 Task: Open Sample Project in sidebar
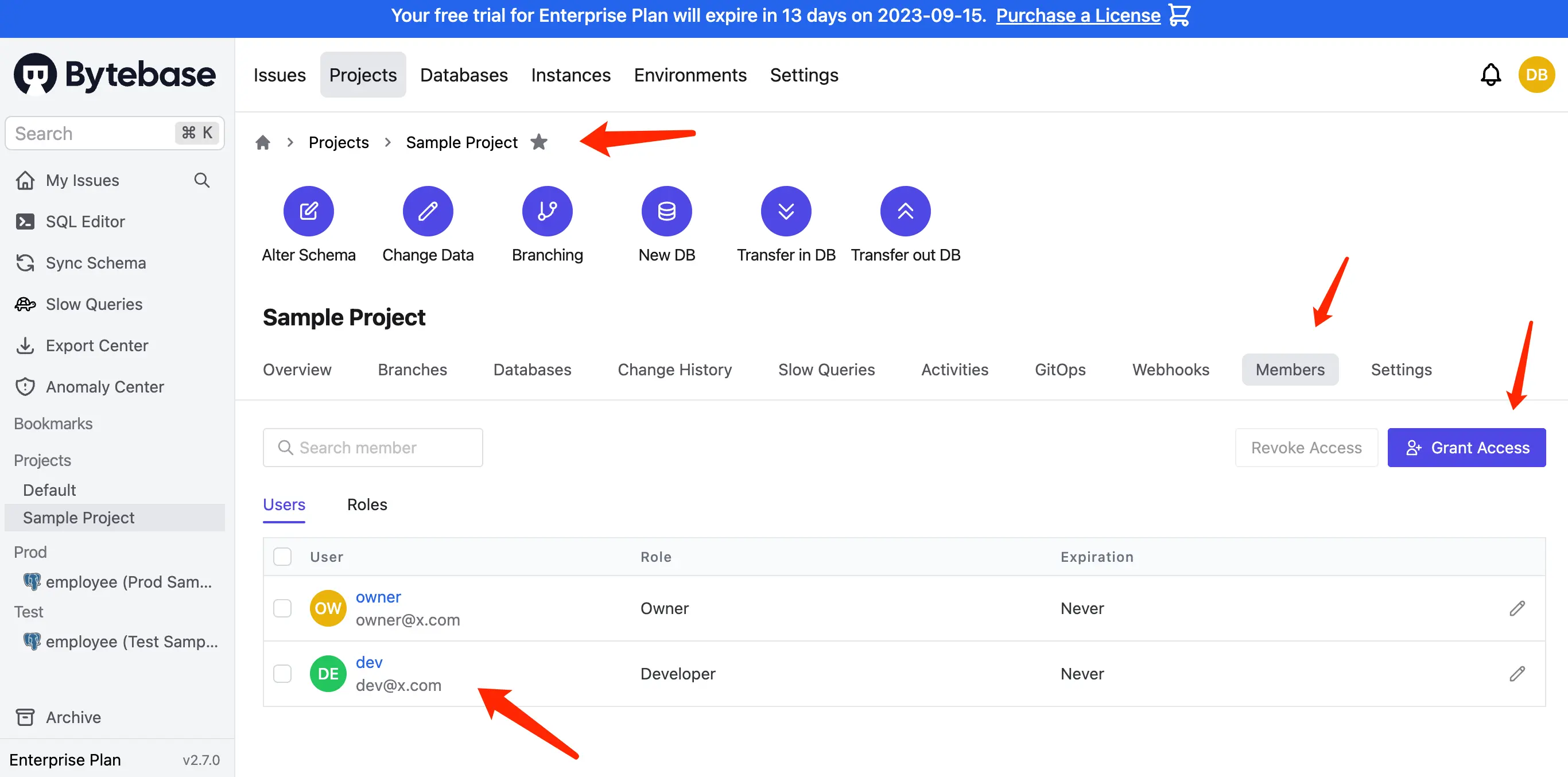[114, 518]
